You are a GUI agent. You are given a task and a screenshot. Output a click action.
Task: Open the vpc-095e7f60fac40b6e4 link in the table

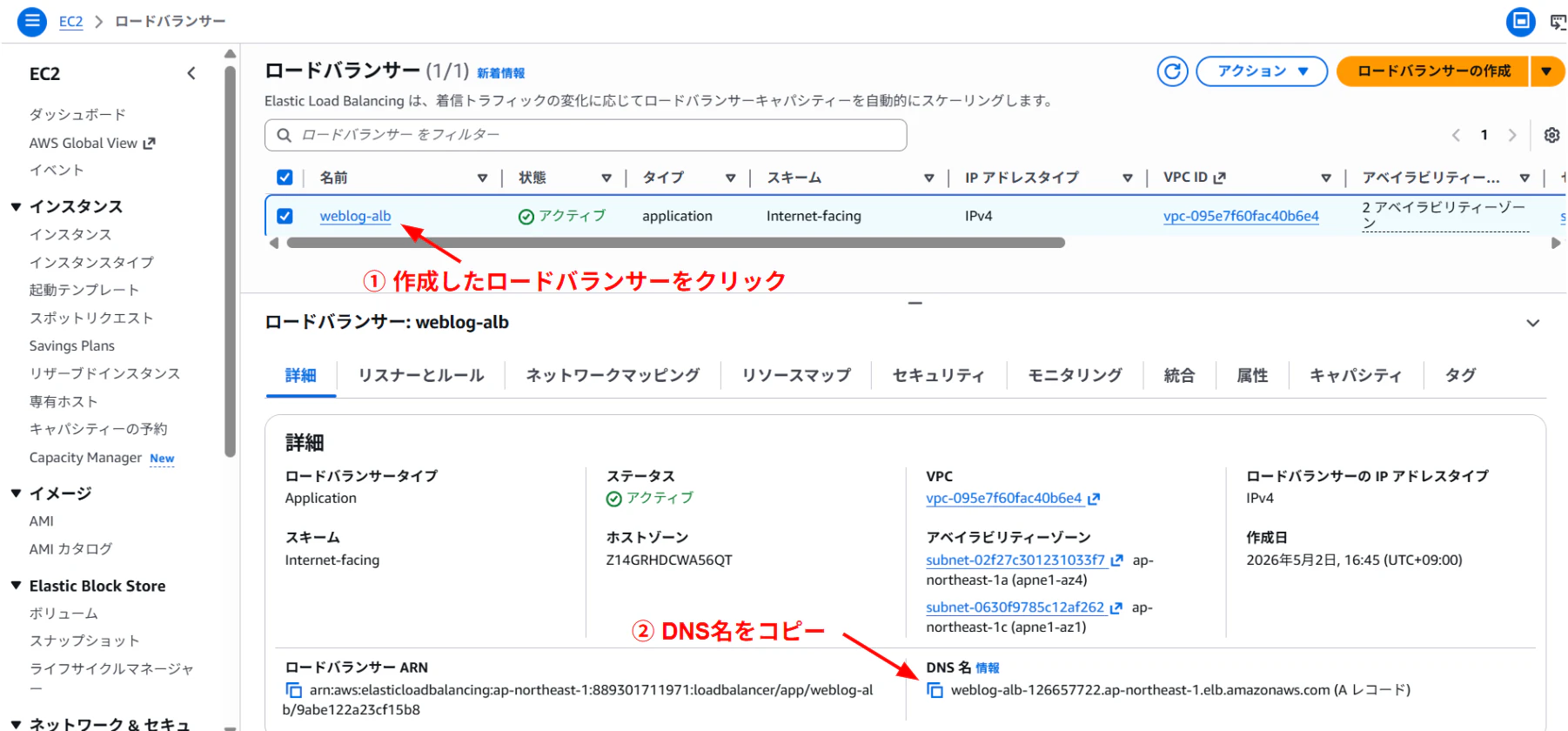[1241, 216]
